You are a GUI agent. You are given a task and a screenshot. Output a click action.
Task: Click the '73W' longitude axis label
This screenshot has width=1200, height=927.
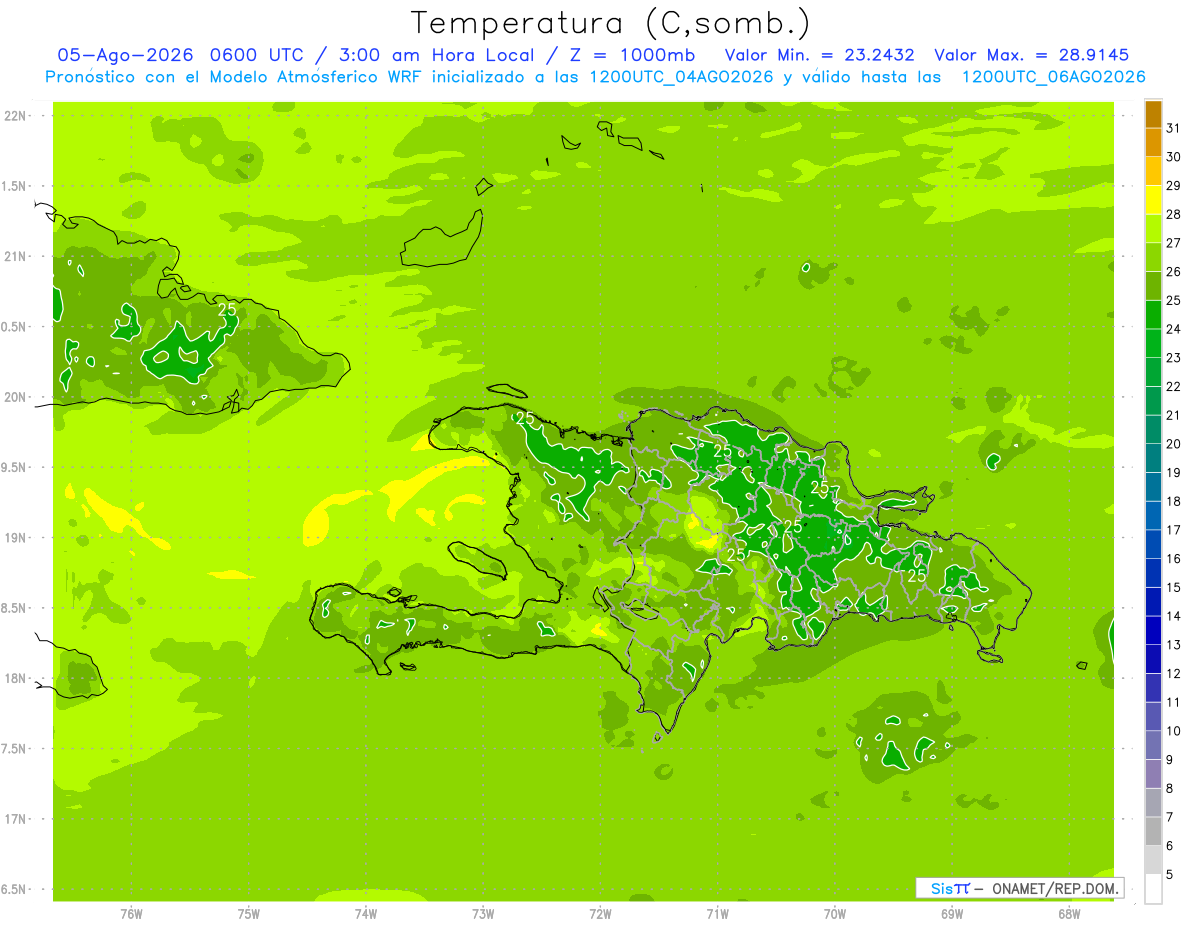pos(483,914)
